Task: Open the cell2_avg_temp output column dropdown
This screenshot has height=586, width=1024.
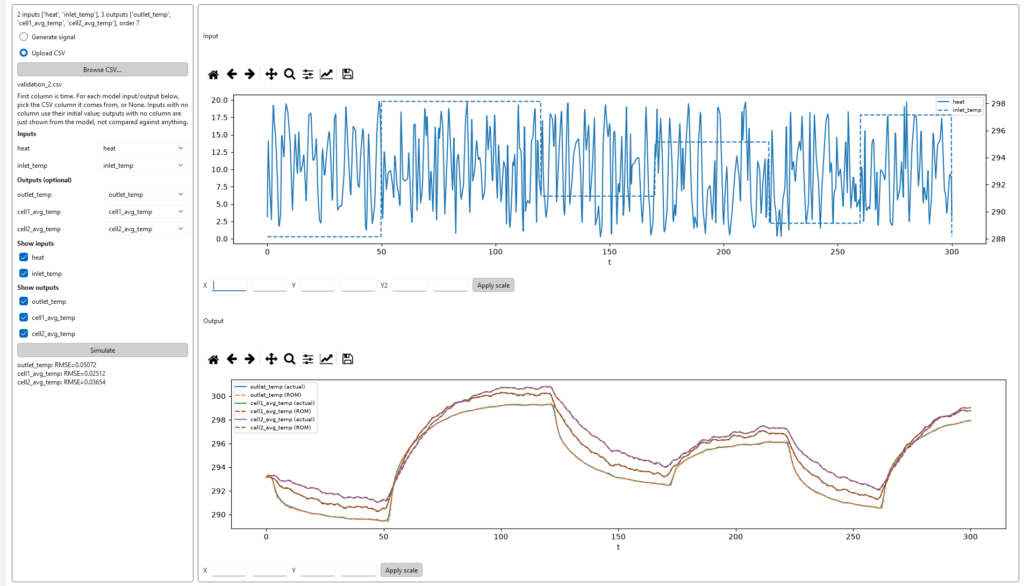Action: pos(146,229)
